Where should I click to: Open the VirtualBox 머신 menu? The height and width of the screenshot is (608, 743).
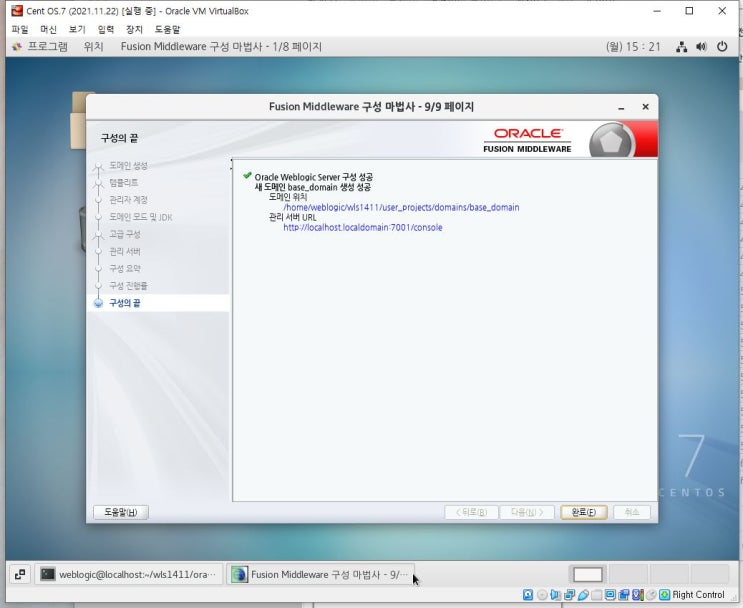(x=48, y=29)
